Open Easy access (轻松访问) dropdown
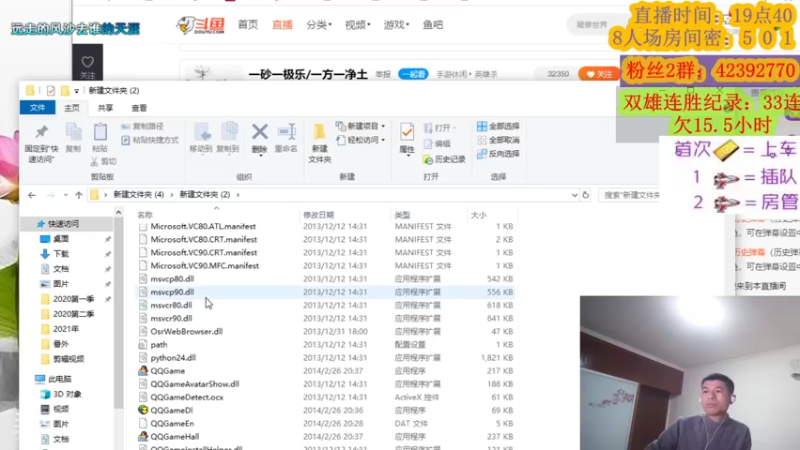 pos(361,140)
